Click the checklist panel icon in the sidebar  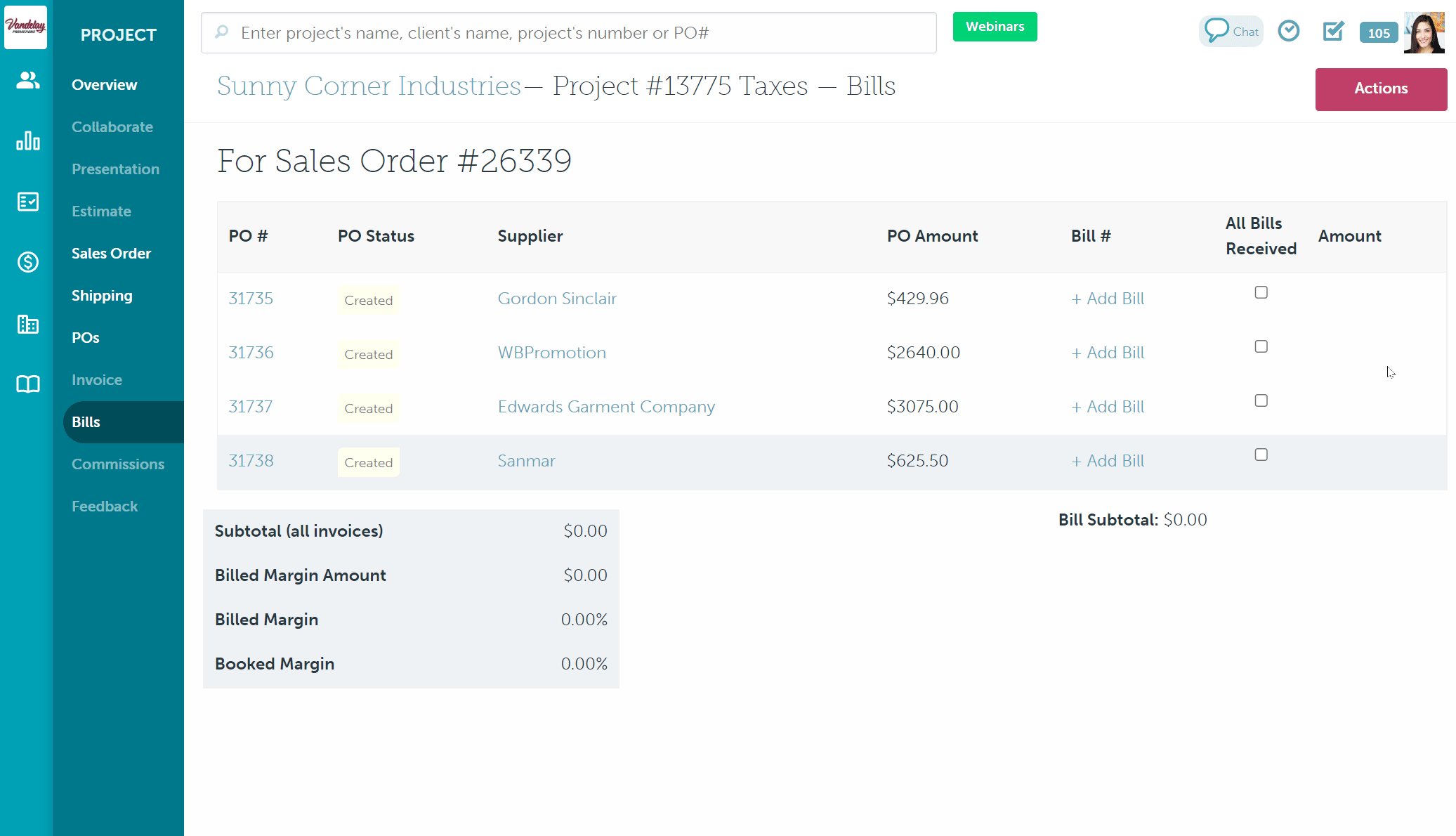click(x=27, y=202)
